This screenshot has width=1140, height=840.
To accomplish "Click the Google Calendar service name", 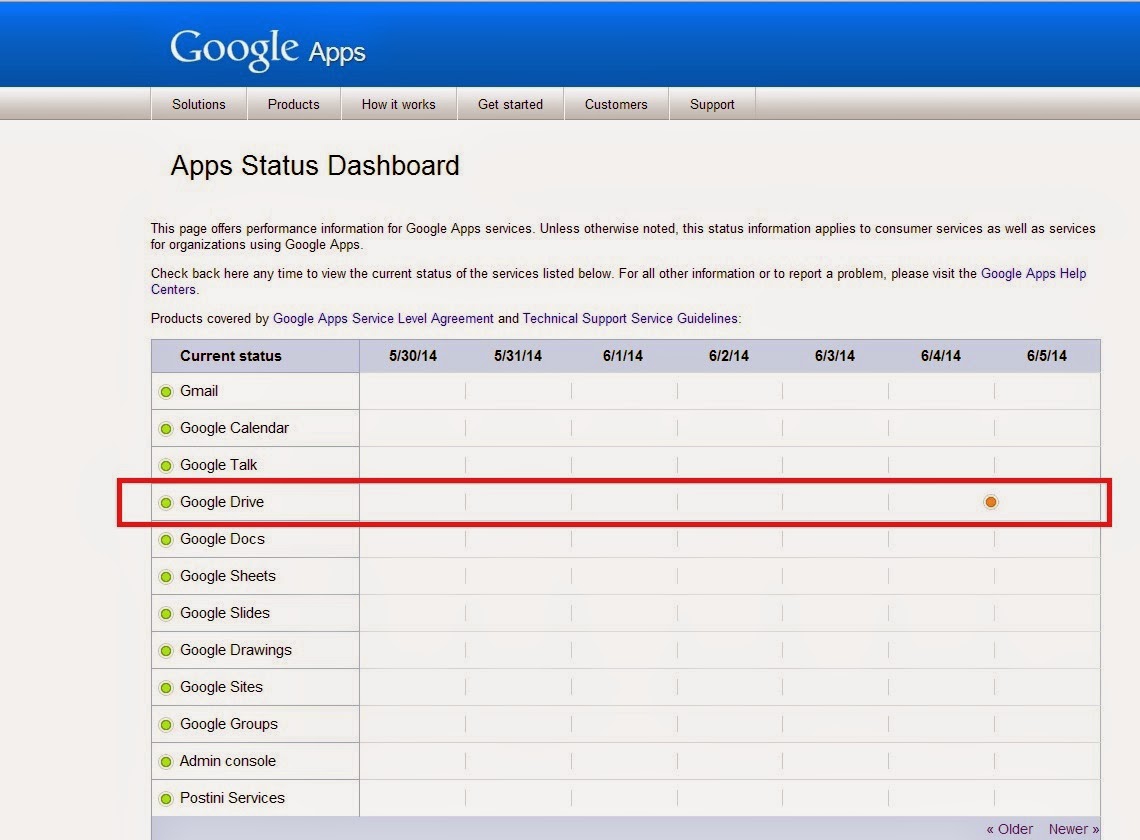I will tap(234, 428).
